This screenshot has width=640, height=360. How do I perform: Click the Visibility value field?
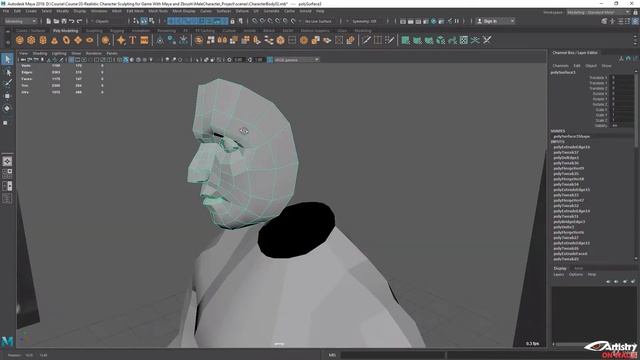point(622,126)
